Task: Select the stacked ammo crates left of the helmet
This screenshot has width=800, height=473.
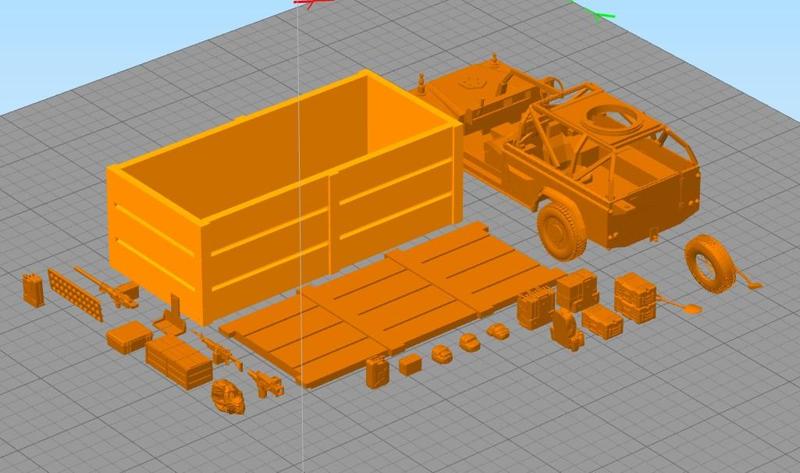Action: pos(179,362)
